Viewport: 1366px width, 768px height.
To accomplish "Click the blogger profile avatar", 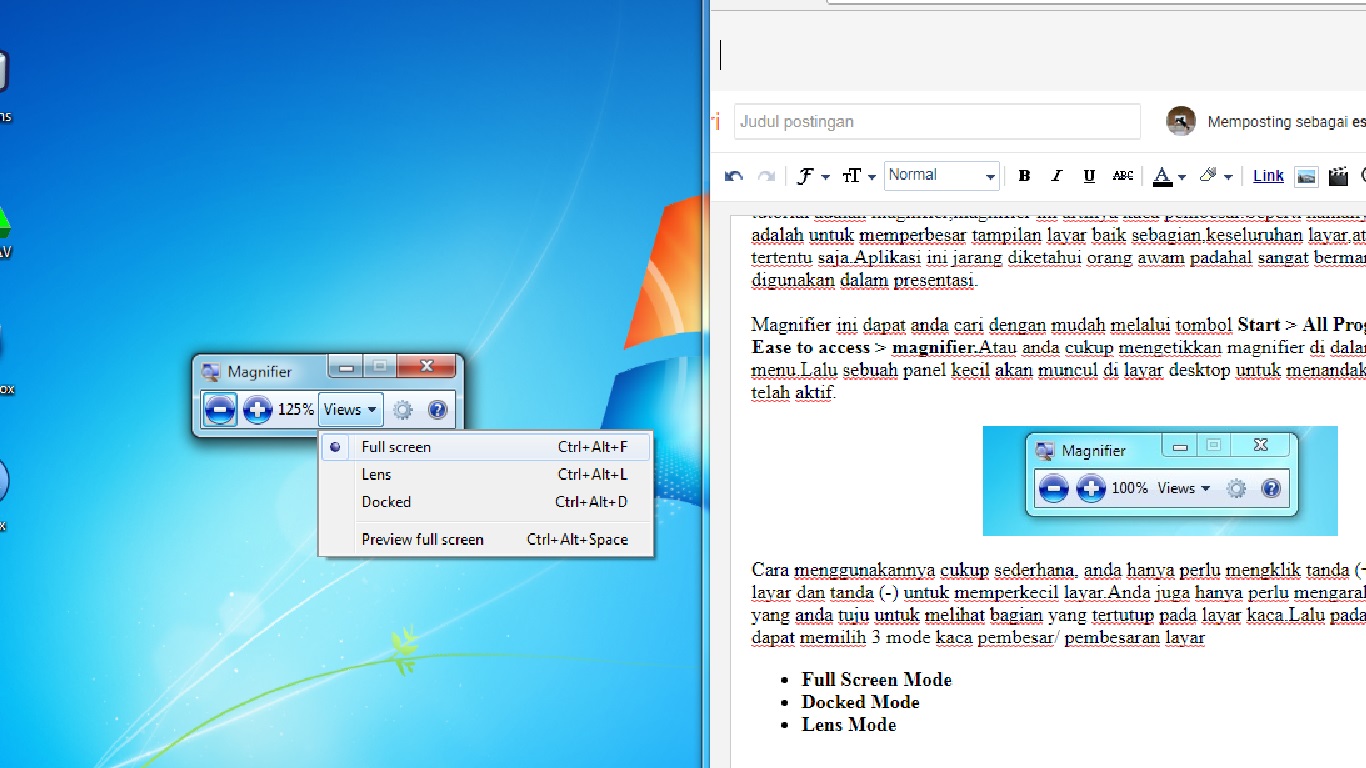I will click(x=1181, y=121).
